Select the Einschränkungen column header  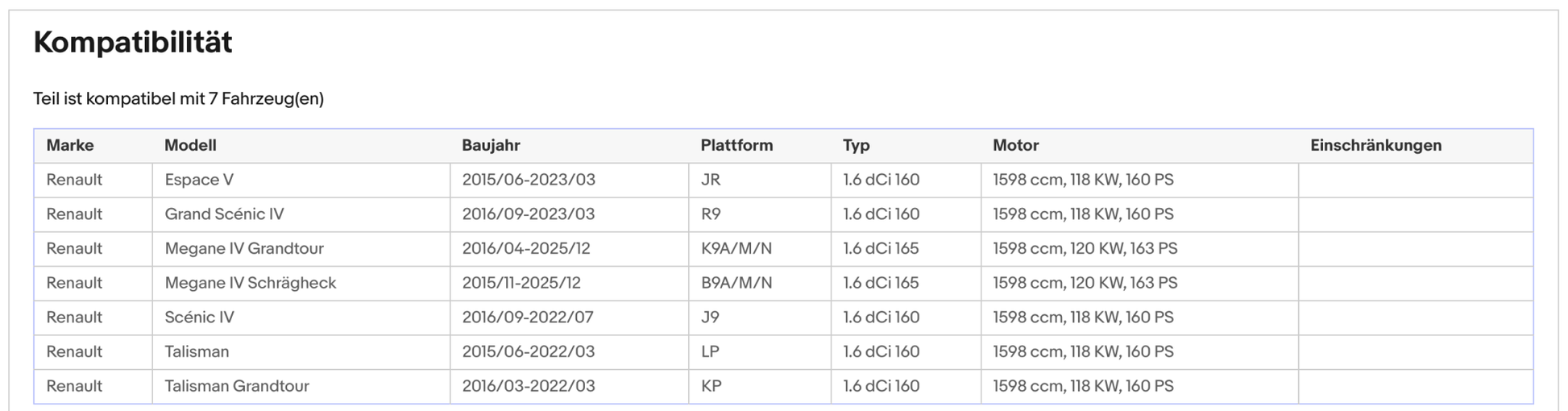1375,146
